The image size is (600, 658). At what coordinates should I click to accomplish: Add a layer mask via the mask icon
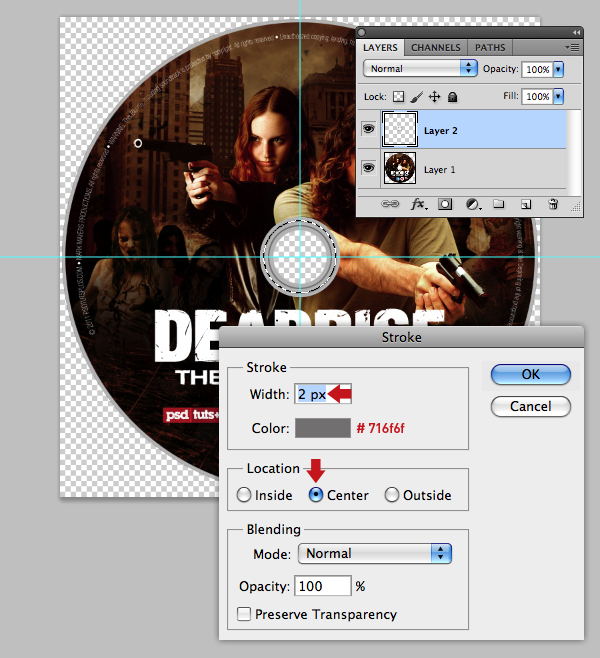[445, 204]
